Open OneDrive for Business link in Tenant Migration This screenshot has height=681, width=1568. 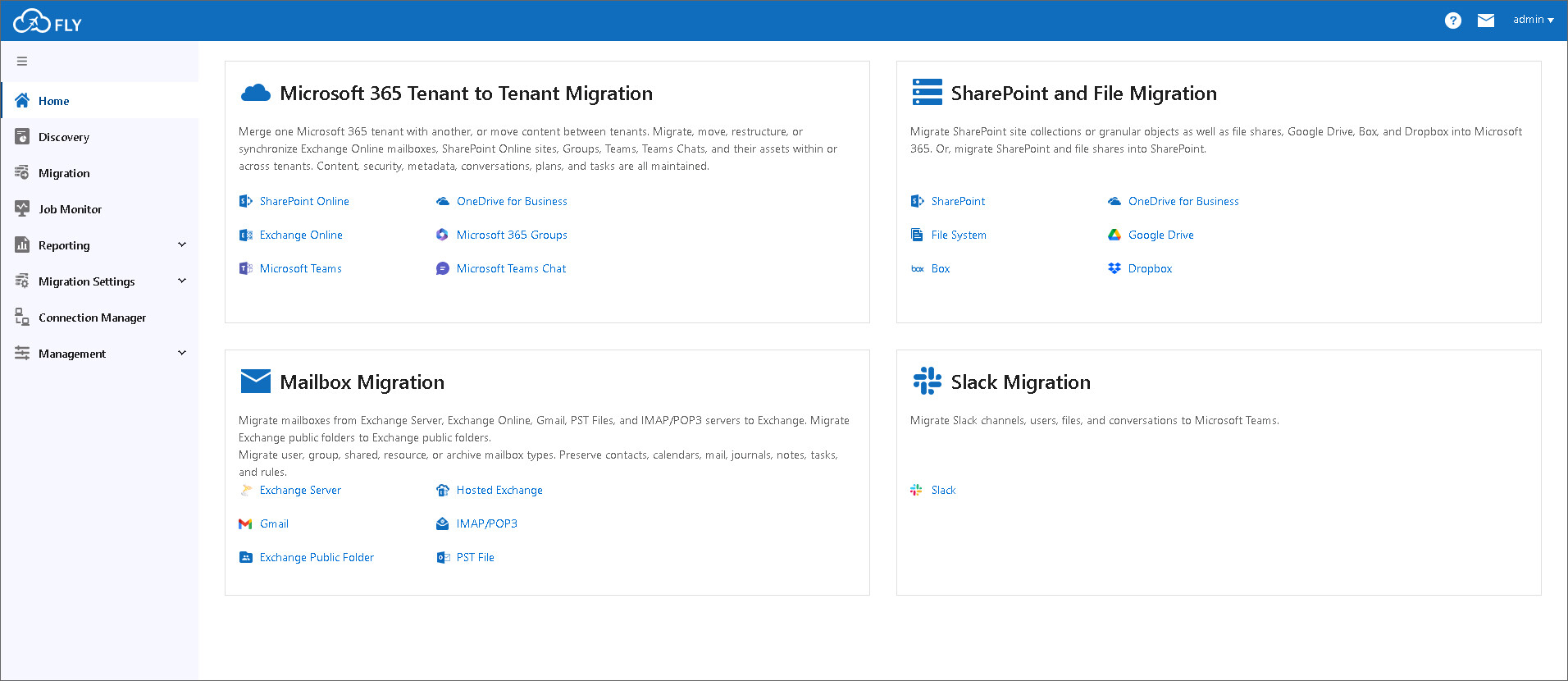512,201
